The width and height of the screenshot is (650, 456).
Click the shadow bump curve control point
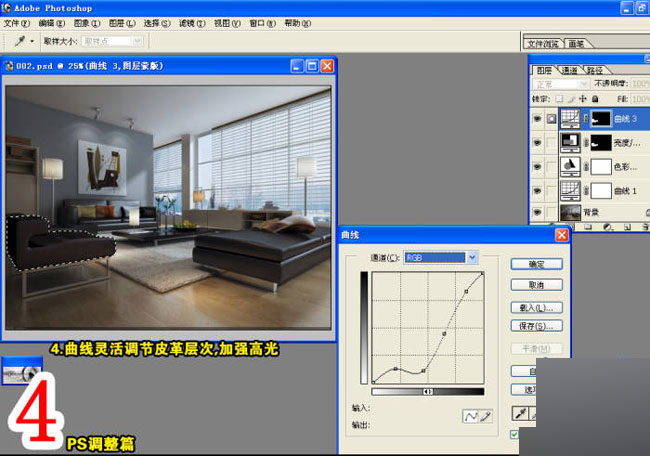[x=396, y=369]
